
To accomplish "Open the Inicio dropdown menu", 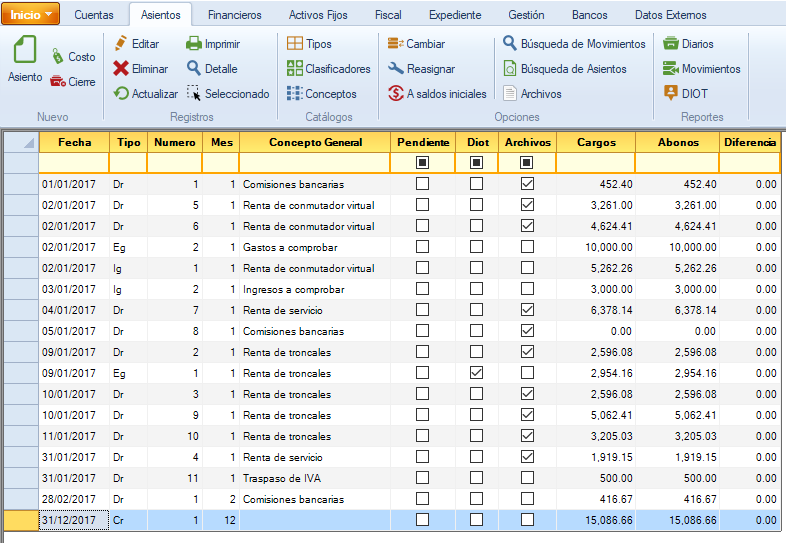I will (x=33, y=15).
